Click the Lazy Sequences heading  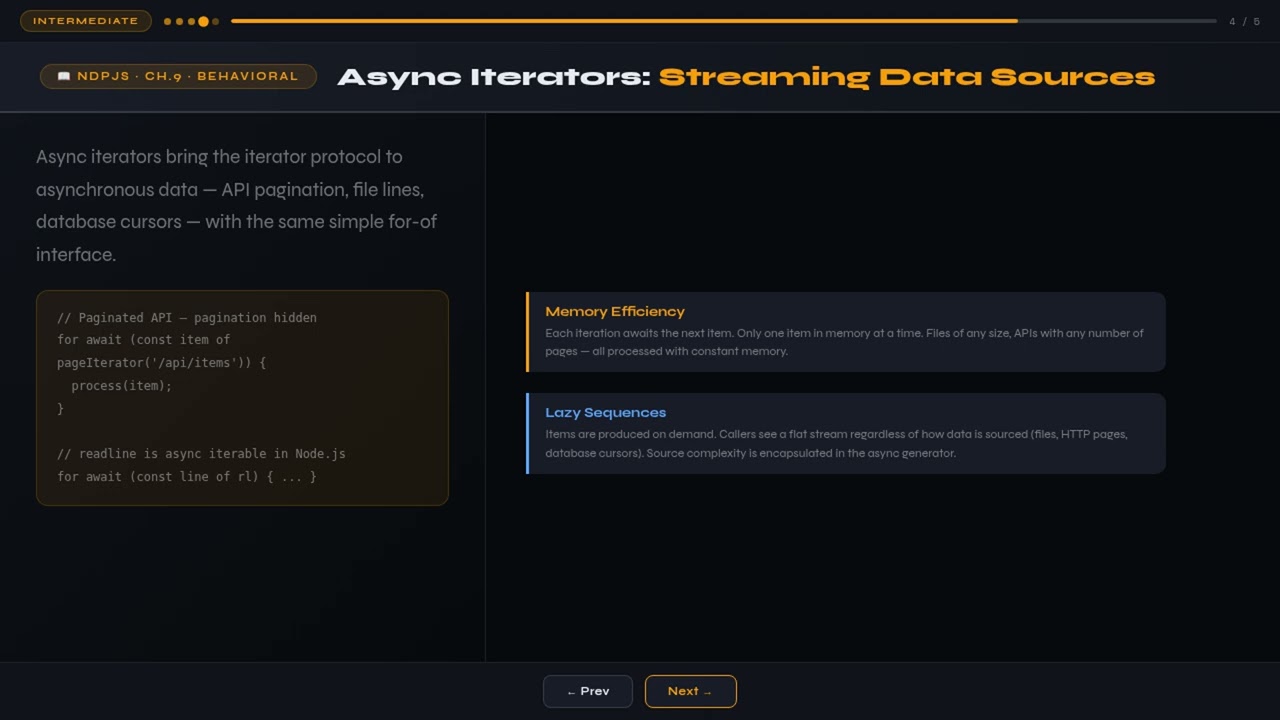click(605, 412)
